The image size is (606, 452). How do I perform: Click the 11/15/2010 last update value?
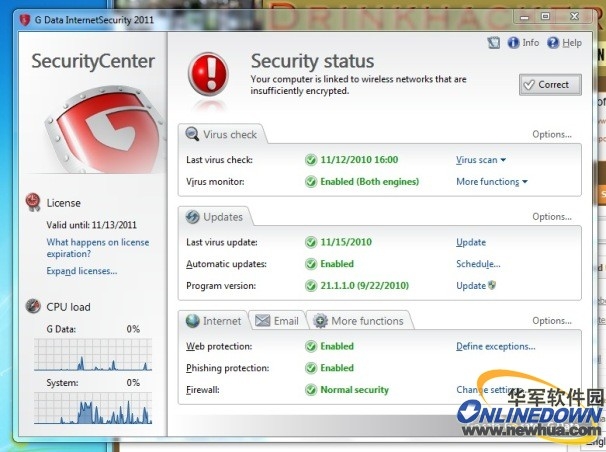pos(346,242)
